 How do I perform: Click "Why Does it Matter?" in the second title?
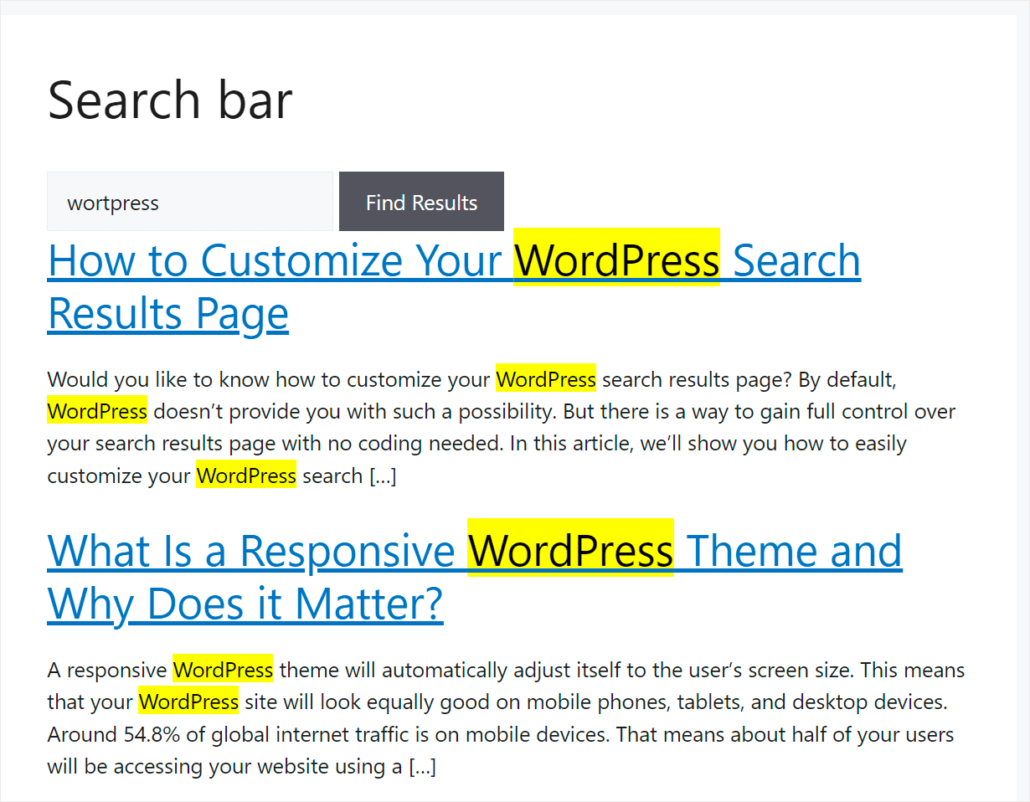[x=244, y=603]
